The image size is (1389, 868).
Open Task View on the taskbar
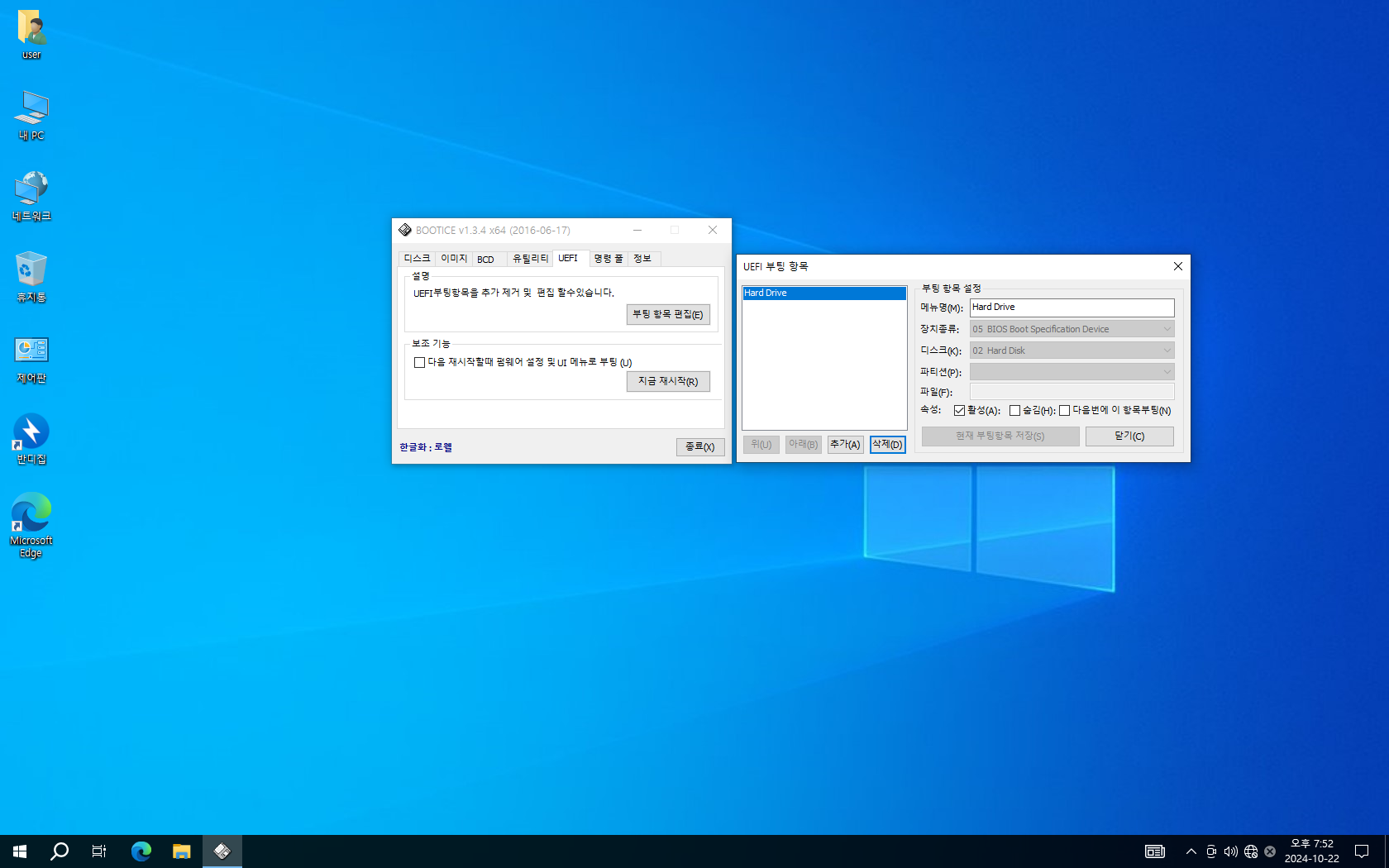pos(99,851)
